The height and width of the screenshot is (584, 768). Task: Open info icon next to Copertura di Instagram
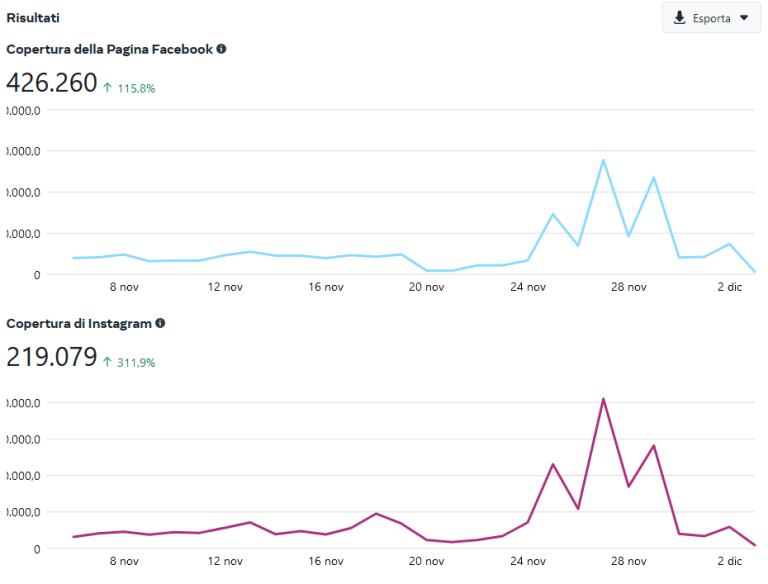[x=160, y=323]
